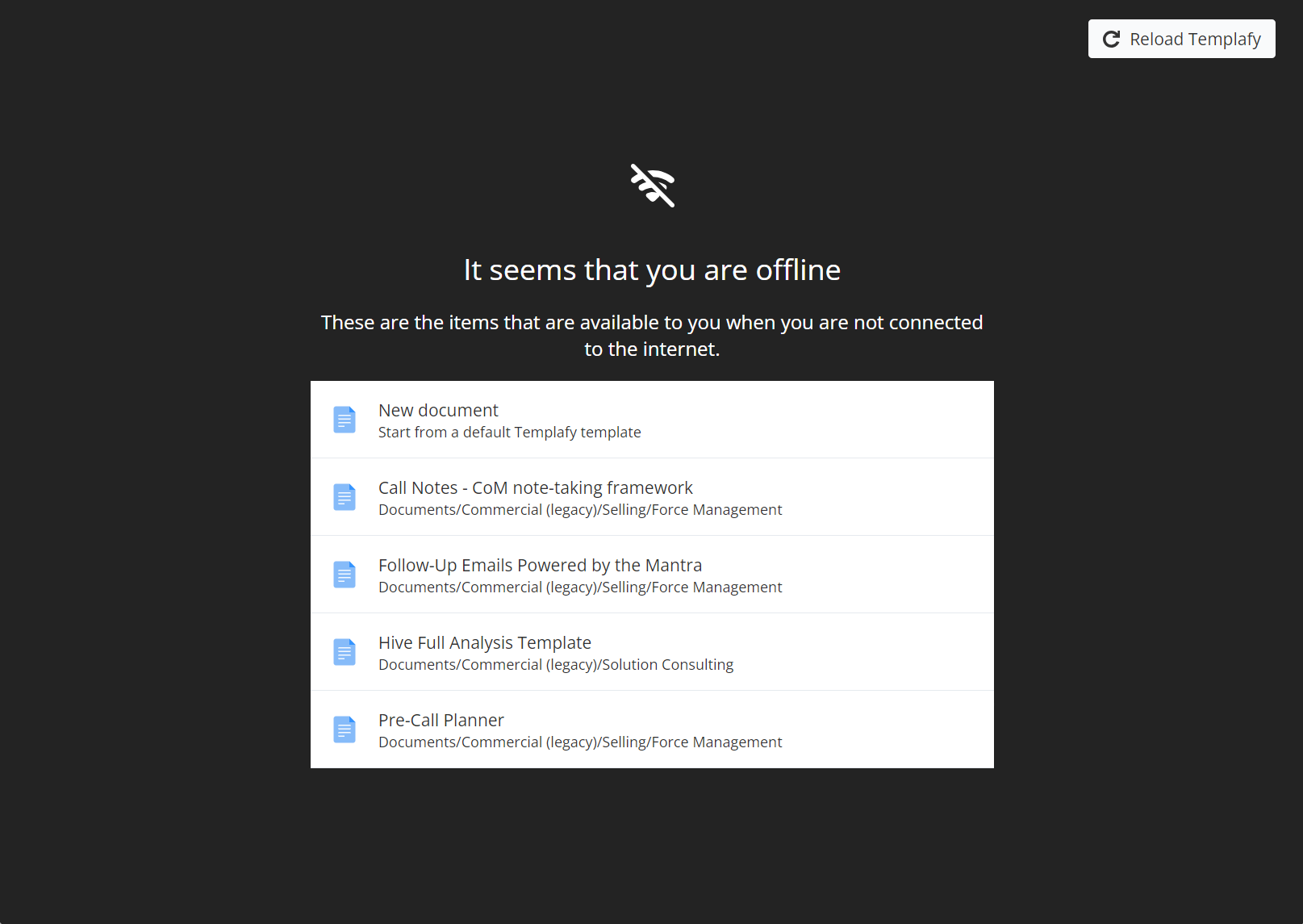Screen dimensions: 1303x924
Task: Click the Reload Templafy button
Action: point(1181,39)
